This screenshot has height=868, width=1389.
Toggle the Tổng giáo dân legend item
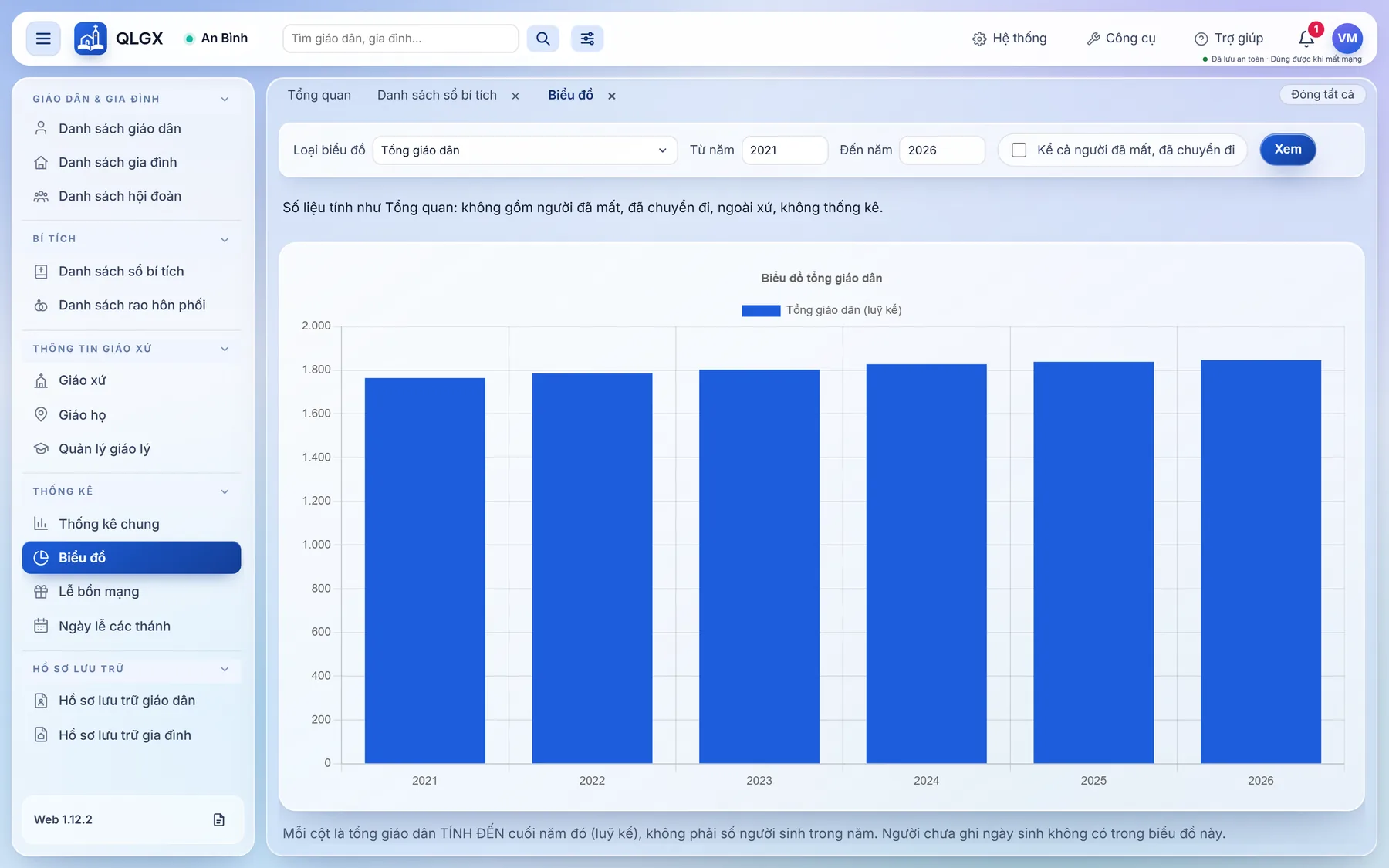click(x=821, y=310)
